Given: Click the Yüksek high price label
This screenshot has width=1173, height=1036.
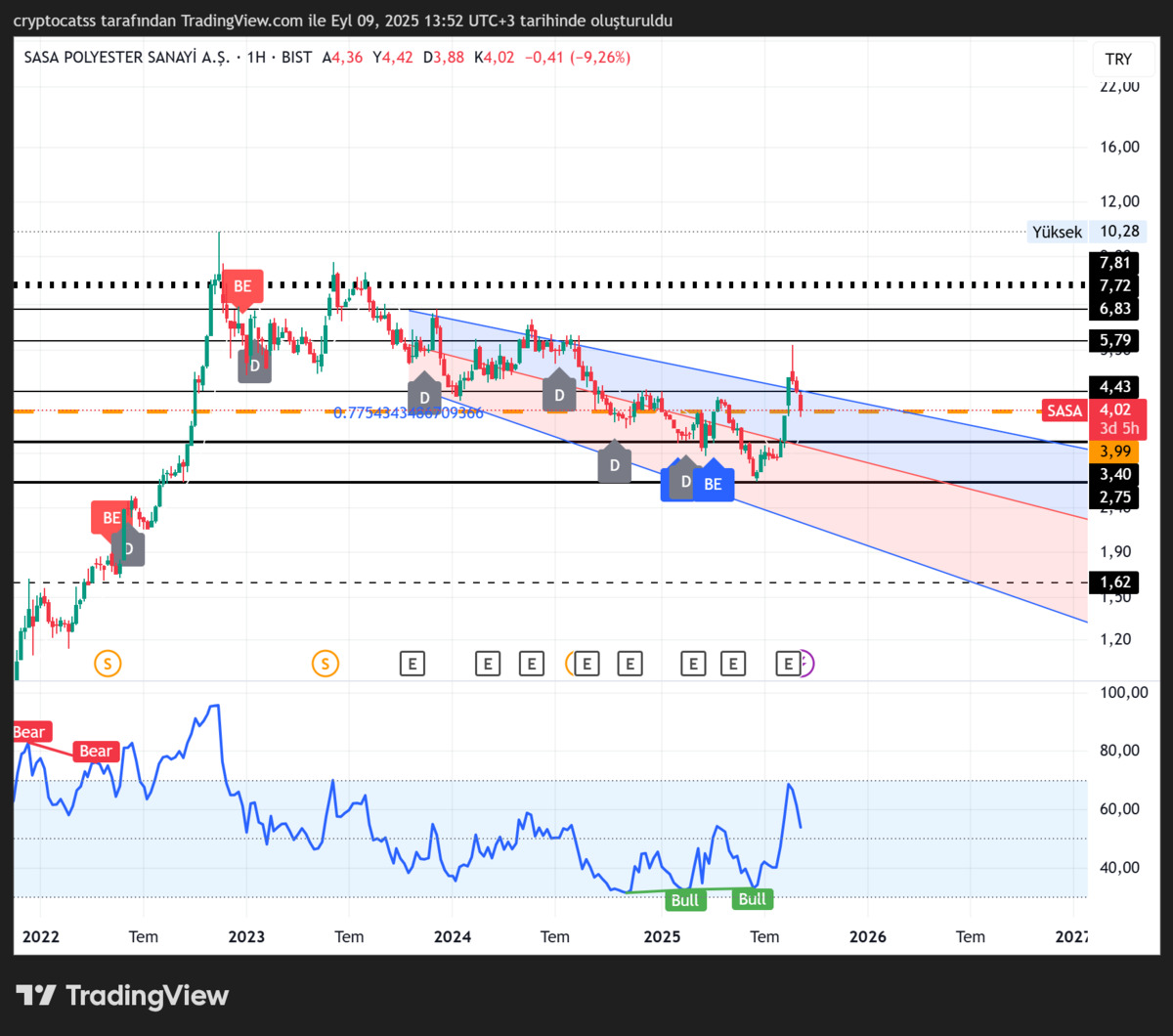Looking at the screenshot, I should (x=1058, y=232).
